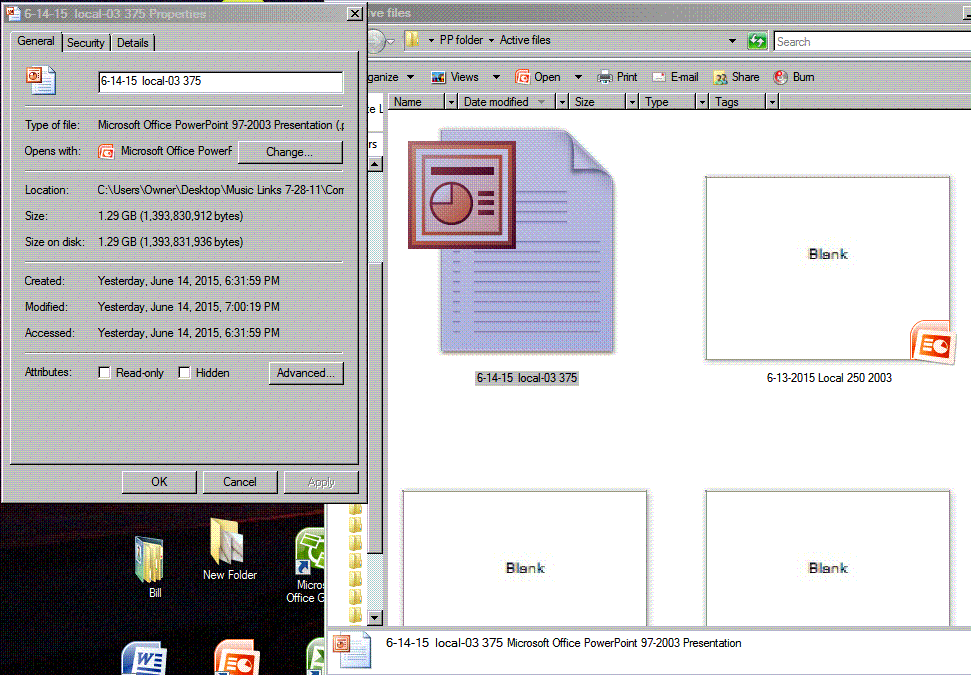971x675 pixels.
Task: Click the Views icon in Explorer toolbar
Action: tap(438, 77)
